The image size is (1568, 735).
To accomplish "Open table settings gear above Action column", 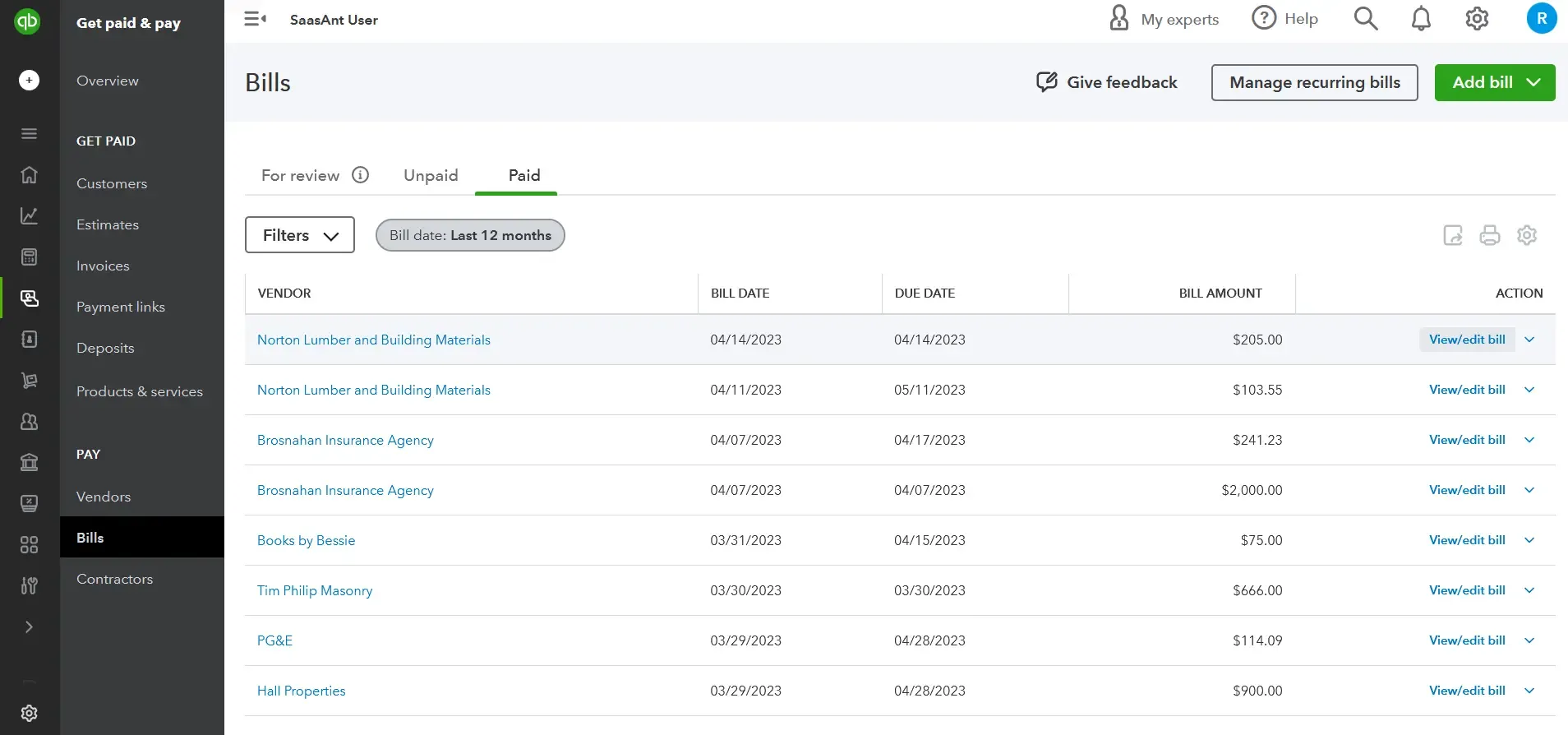I will tap(1527, 235).
